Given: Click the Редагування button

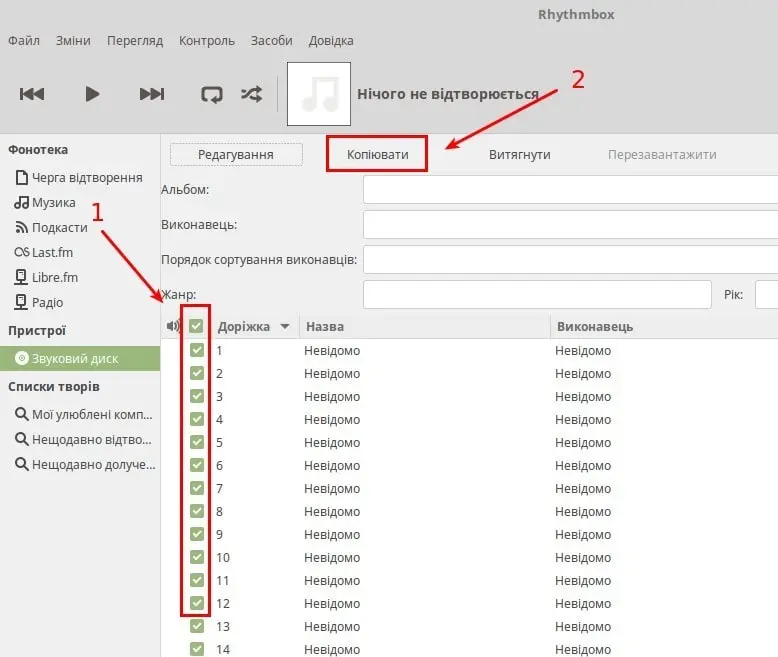Looking at the screenshot, I should pyautogui.click(x=236, y=154).
